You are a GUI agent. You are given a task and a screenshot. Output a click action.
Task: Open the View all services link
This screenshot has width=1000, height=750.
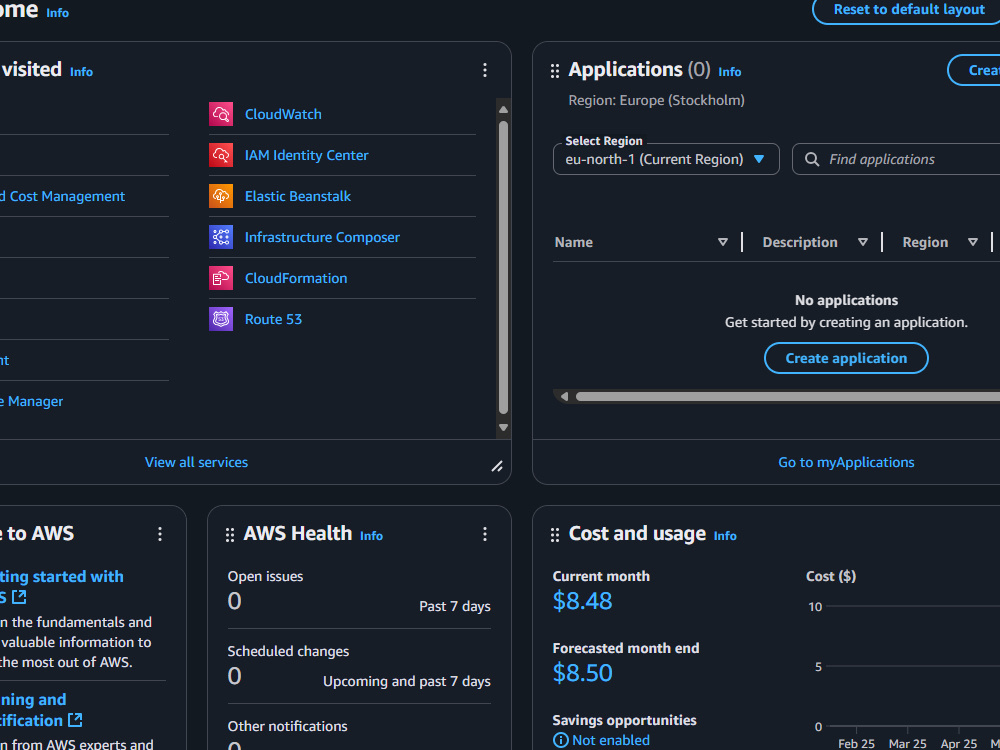coord(196,462)
